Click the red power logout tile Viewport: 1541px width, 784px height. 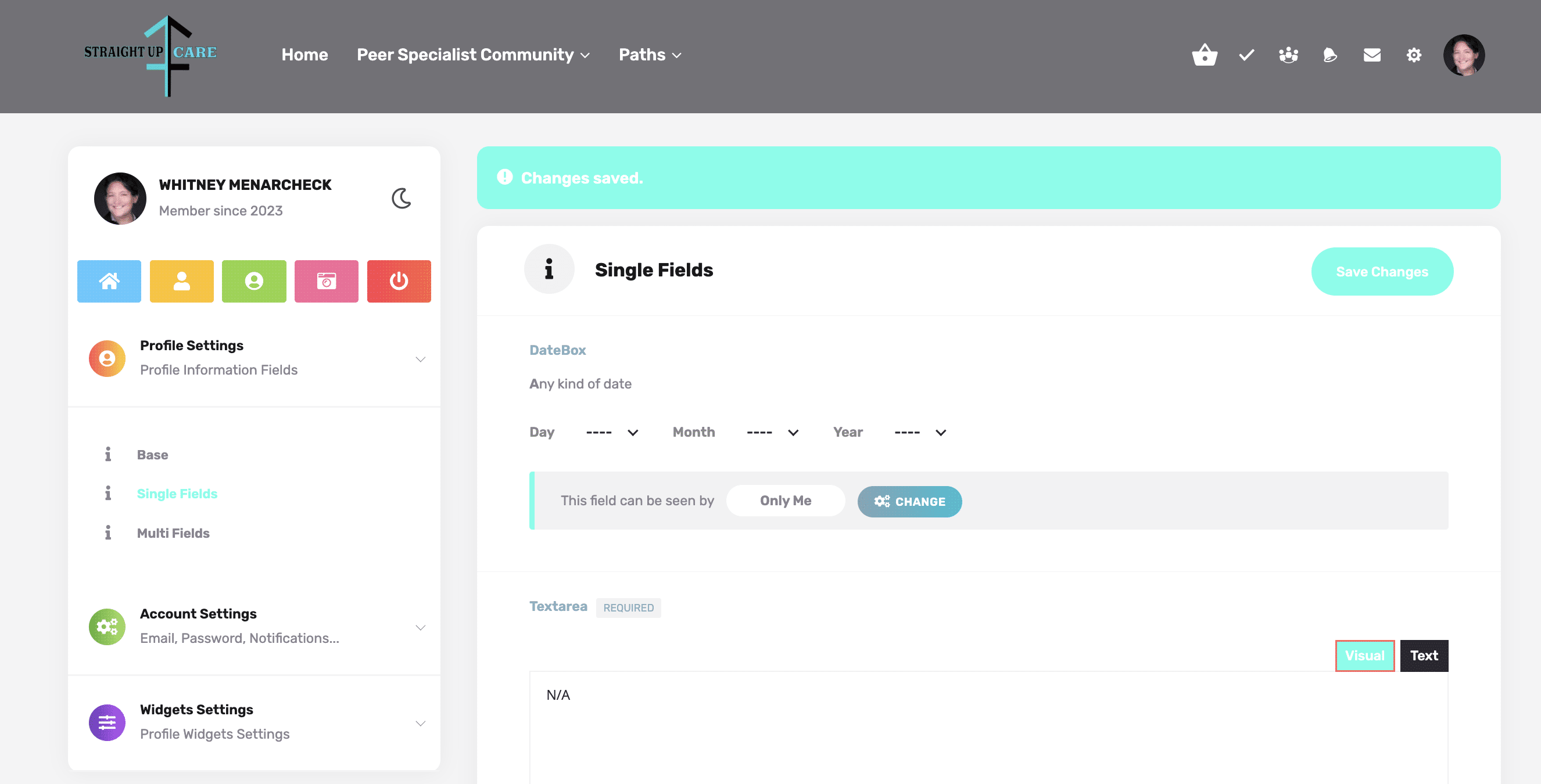click(399, 281)
